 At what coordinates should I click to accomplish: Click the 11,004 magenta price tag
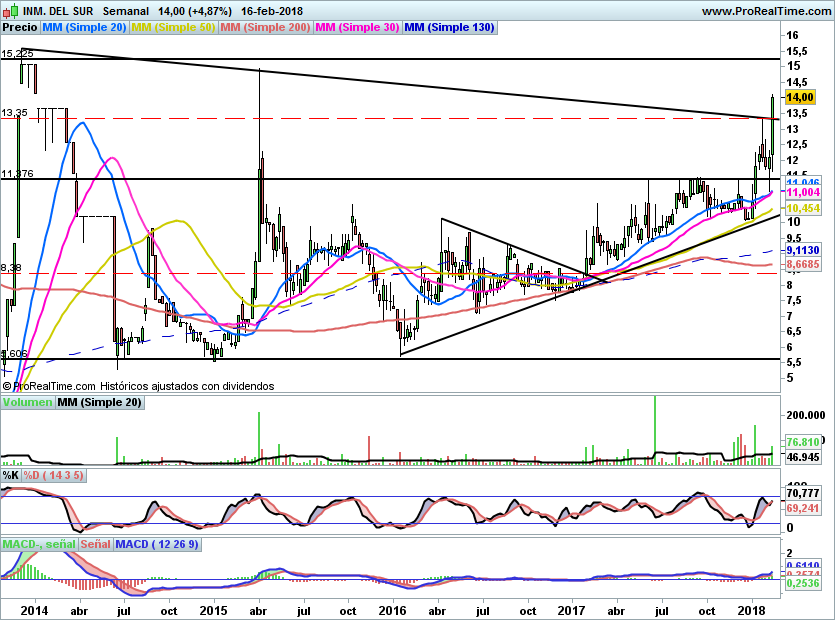804,191
